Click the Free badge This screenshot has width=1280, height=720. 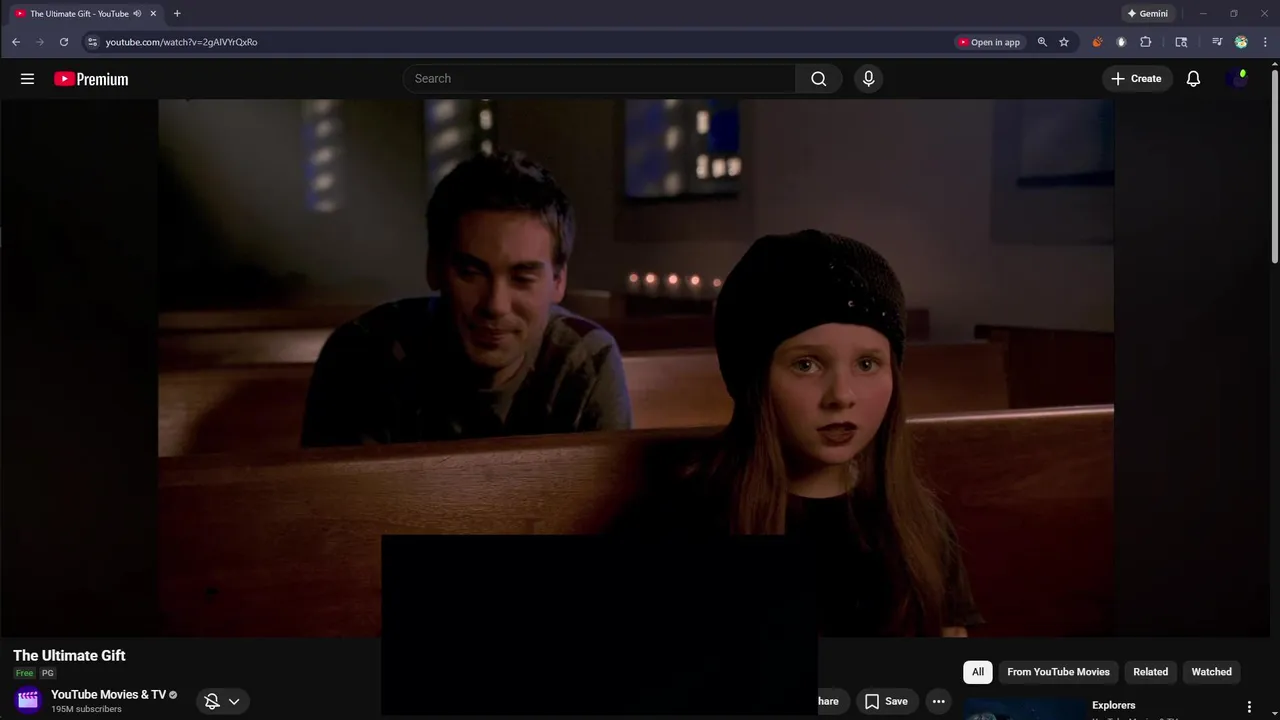pyautogui.click(x=24, y=673)
